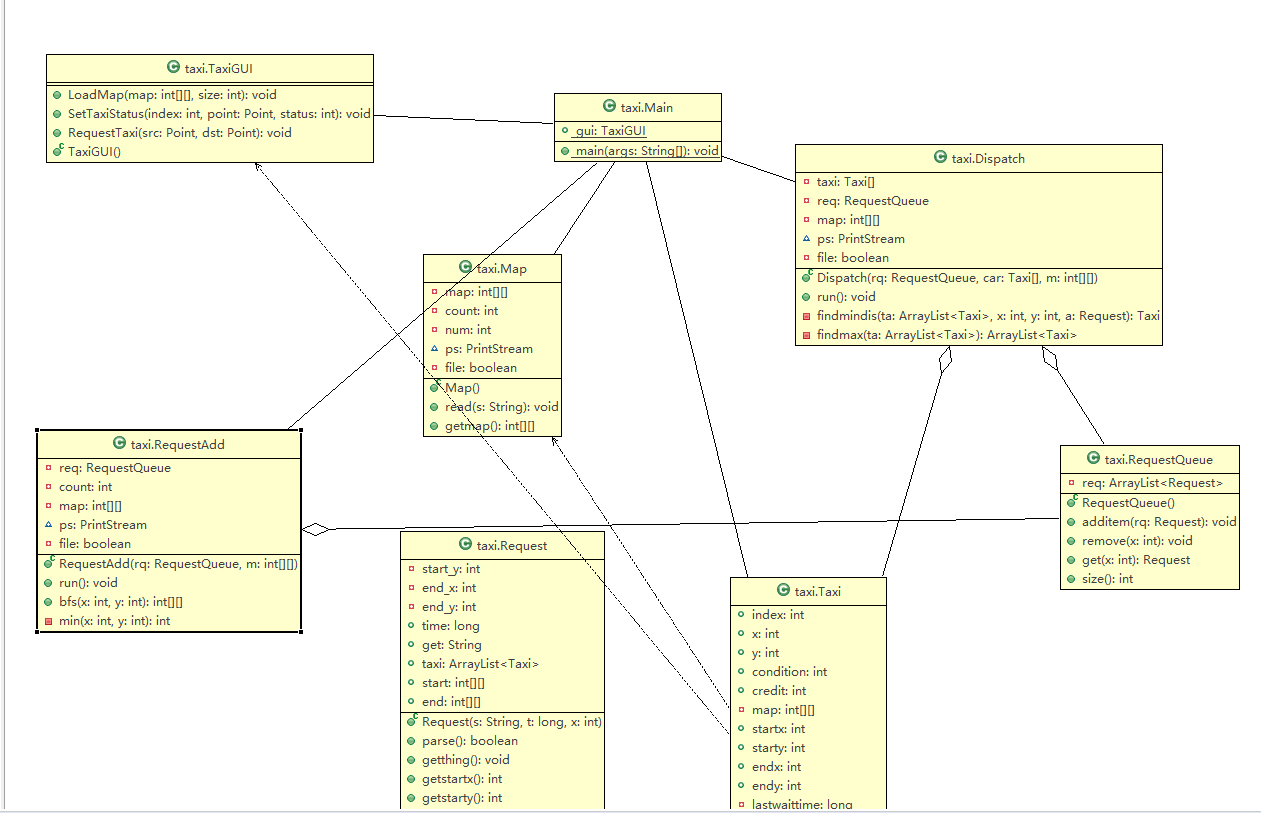Click the constructor icon beside RequestQueue()
1261x813 pixels.
tap(1072, 503)
